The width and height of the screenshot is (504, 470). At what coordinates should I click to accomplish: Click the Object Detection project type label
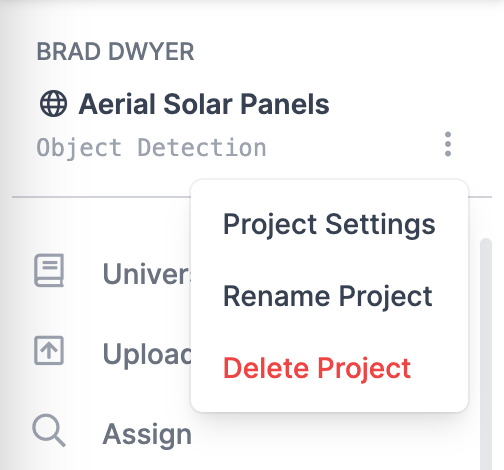pyautogui.click(x=151, y=147)
